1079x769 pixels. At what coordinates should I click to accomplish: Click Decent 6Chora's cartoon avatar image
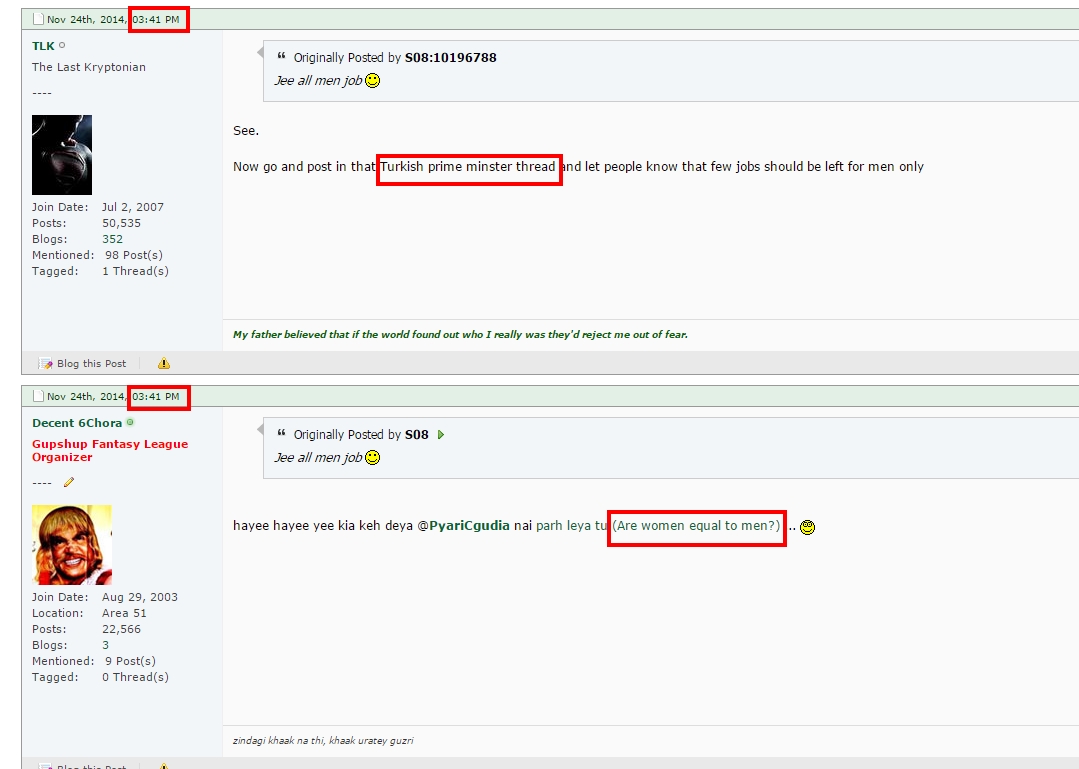pyautogui.click(x=72, y=545)
